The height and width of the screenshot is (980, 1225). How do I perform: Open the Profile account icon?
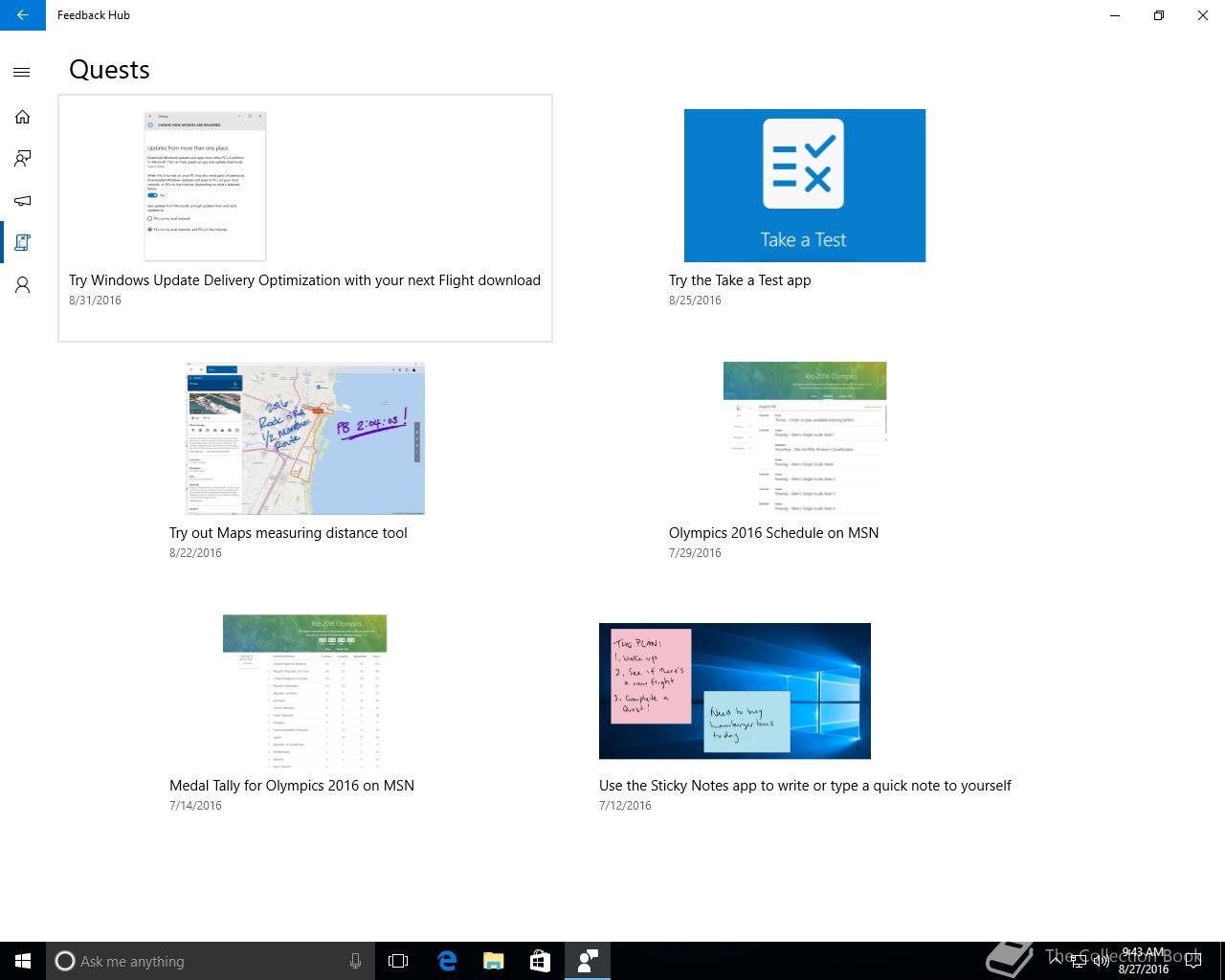(x=22, y=285)
